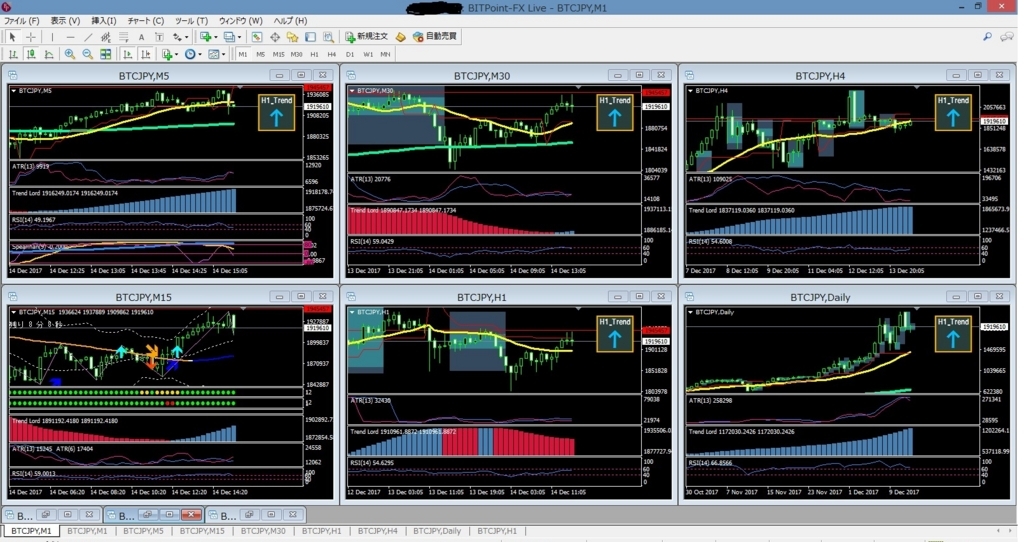Click the search magnifier at top right
This screenshot has width=1024, height=542.
point(987,37)
